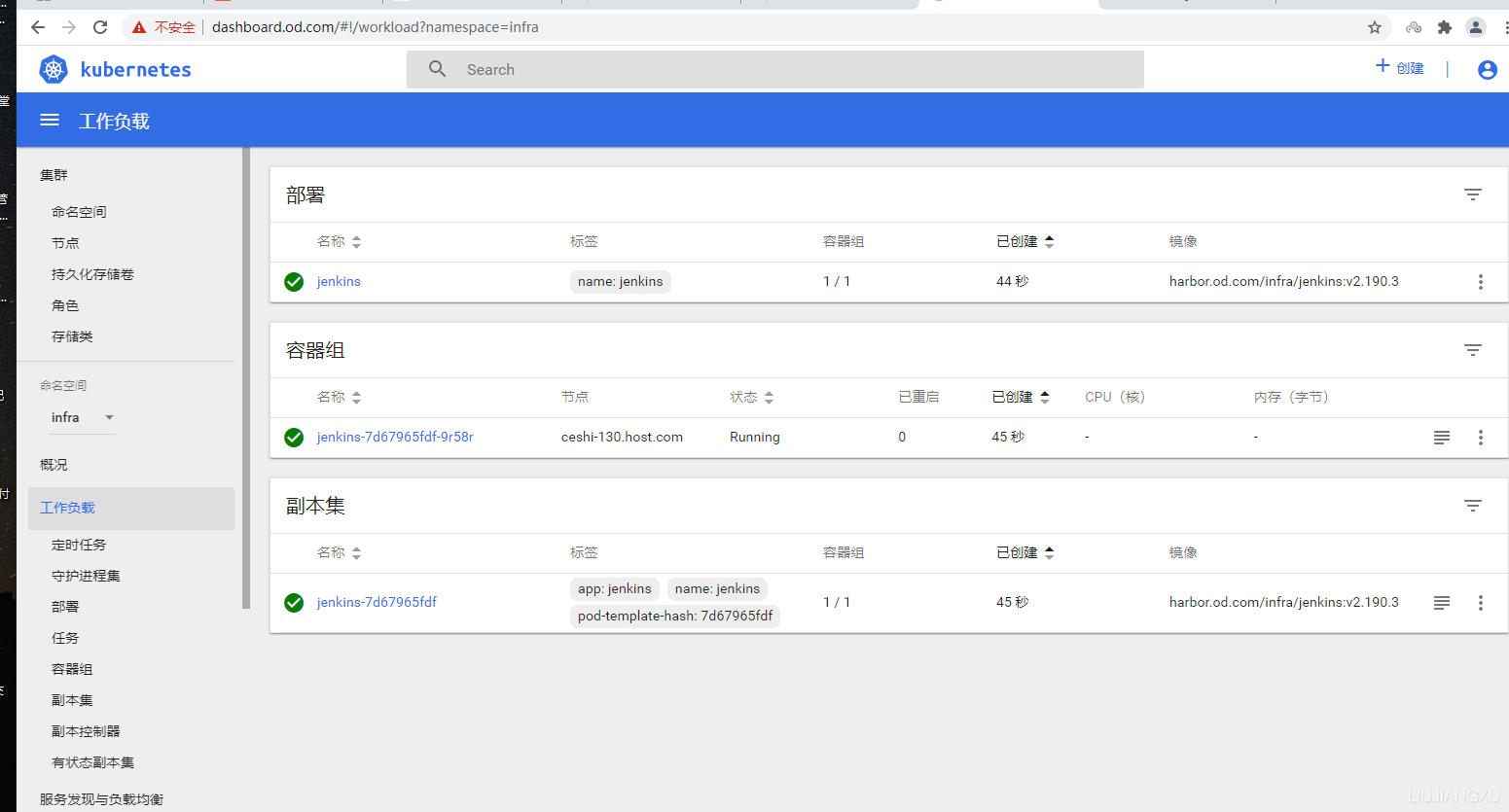The image size is (1509, 812).
Task: Open actions menu for jenkins-7d67965fdf-9r58r pod
Action: tap(1481, 438)
